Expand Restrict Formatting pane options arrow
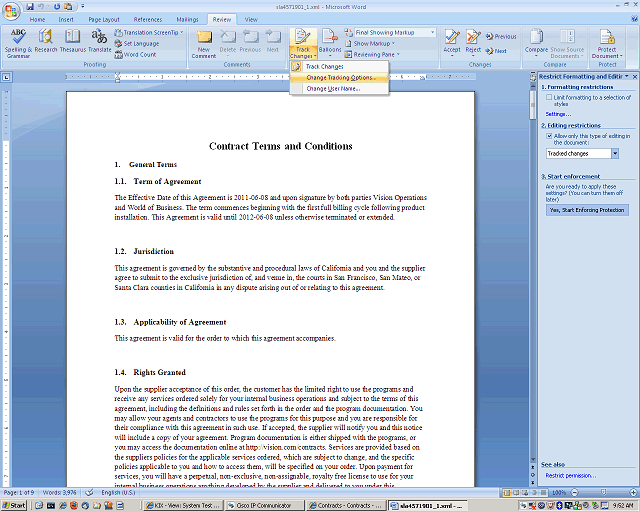 (x=627, y=76)
